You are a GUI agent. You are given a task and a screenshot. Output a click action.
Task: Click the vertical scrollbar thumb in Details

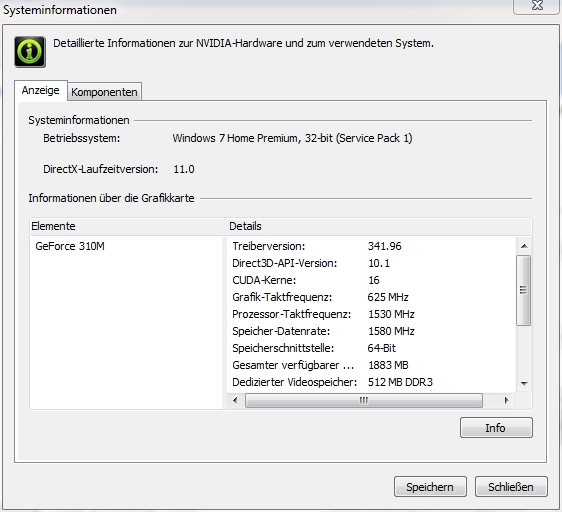[x=524, y=290]
